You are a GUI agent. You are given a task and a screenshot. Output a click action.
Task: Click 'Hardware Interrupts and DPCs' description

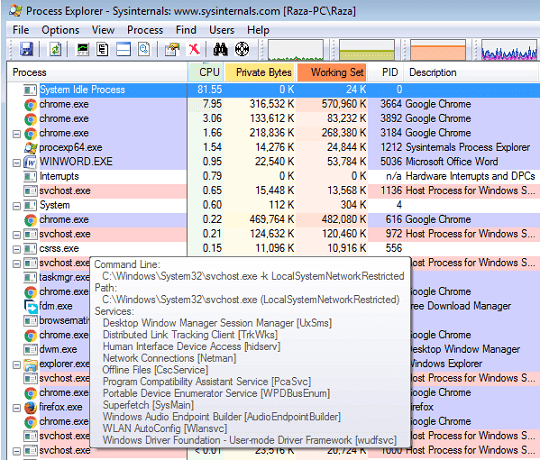point(470,176)
